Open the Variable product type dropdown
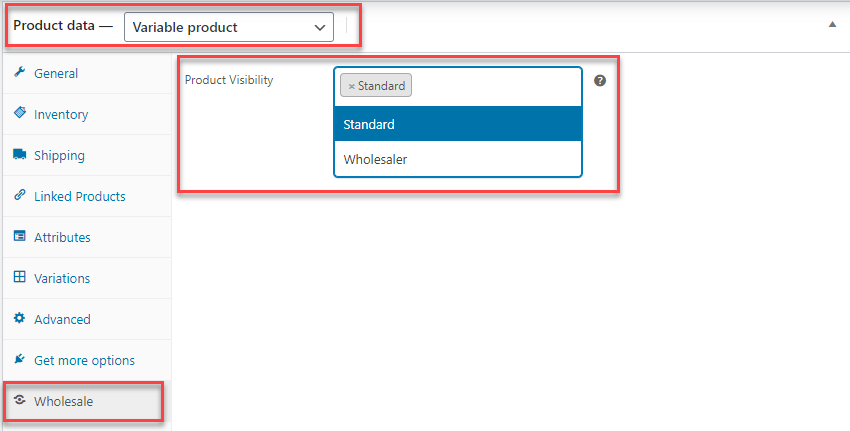This screenshot has height=431, width=850. pos(229,27)
